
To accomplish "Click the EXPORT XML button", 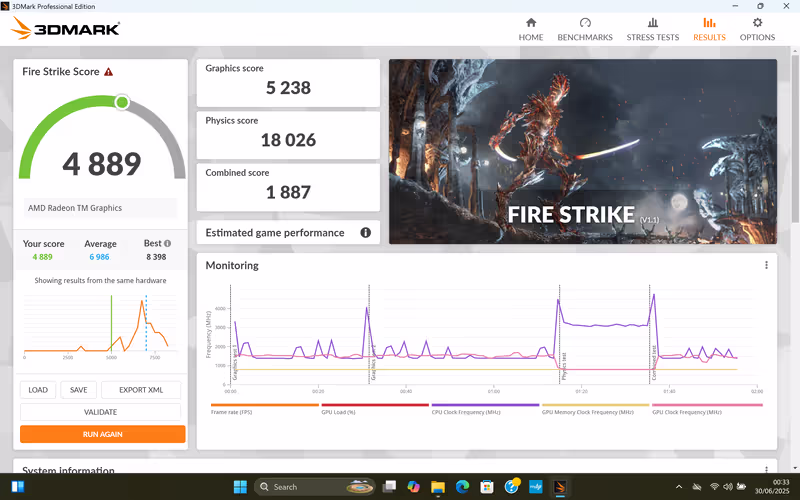I will pos(141,390).
